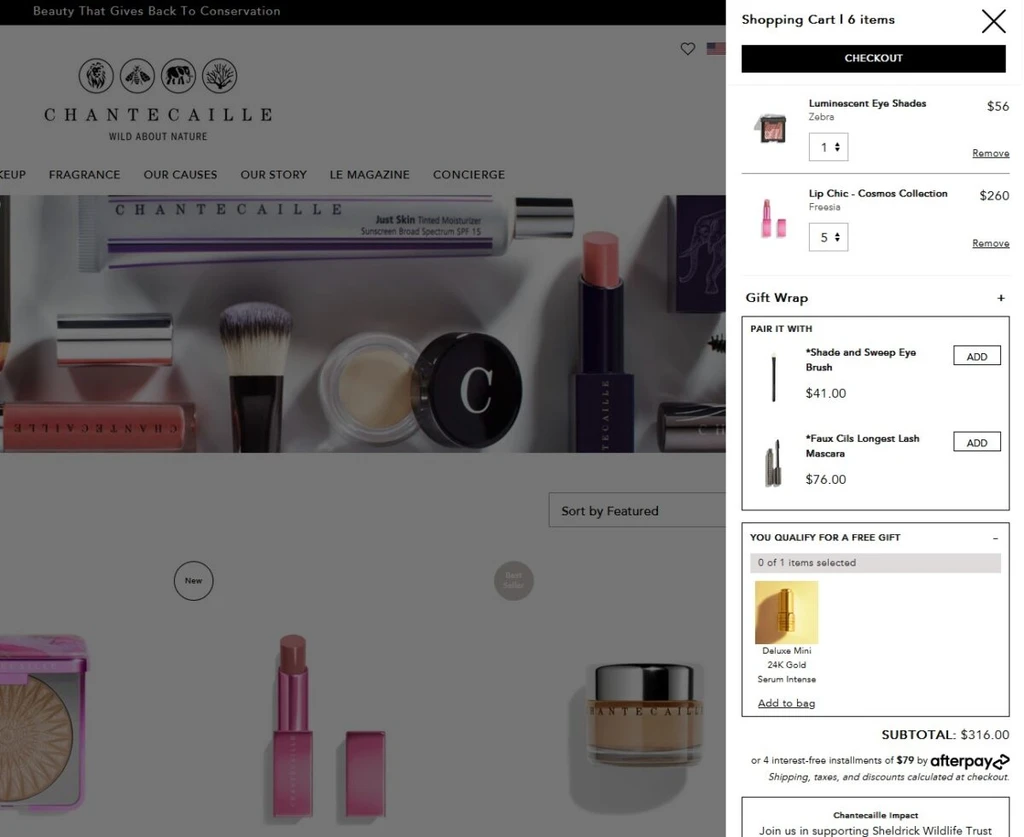Image resolution: width=1024 pixels, height=837 pixels.
Task: Click the $260 Lip Chic price
Action: (994, 196)
